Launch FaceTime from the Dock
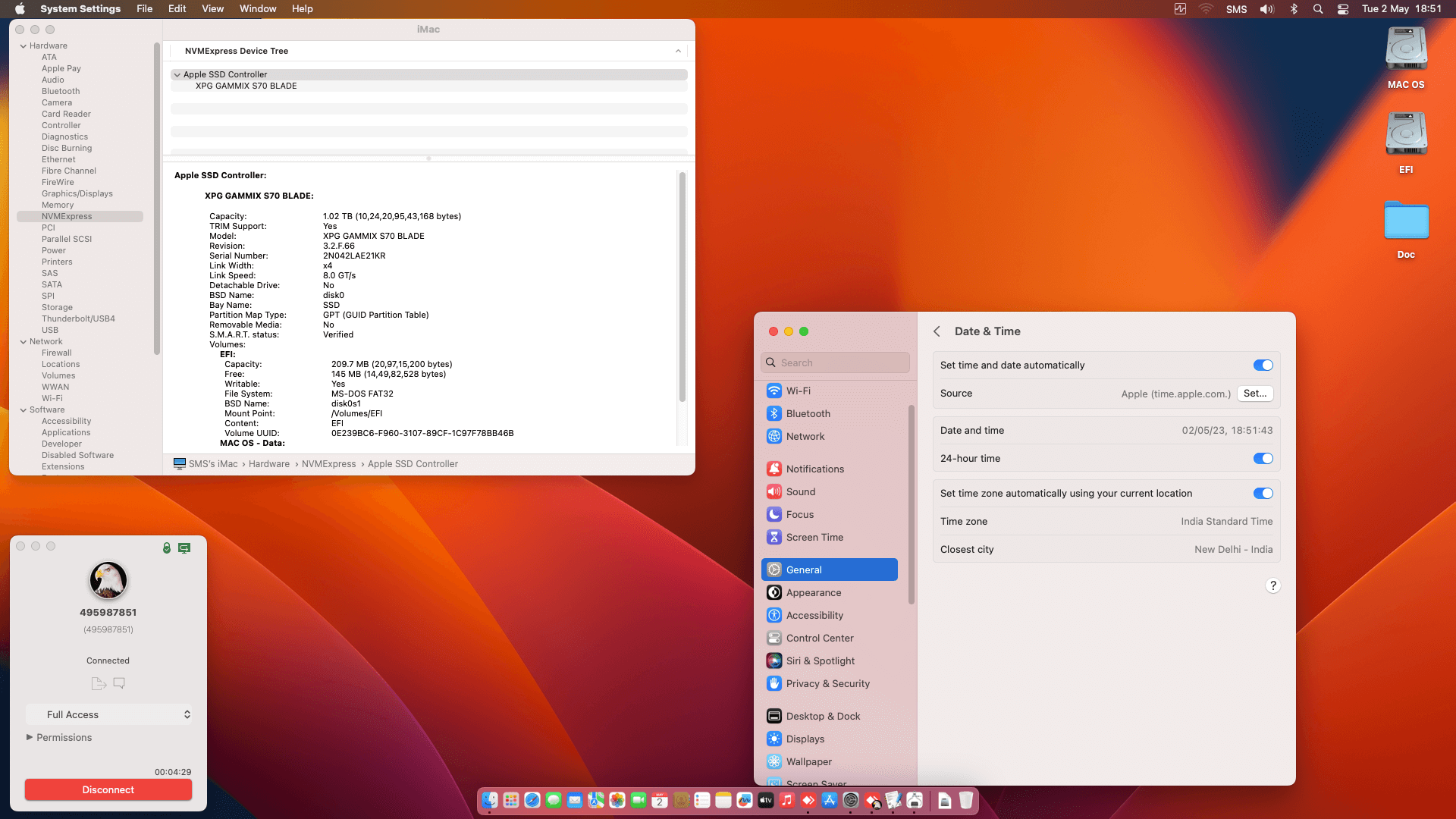Image resolution: width=1456 pixels, height=819 pixels. (x=639, y=800)
